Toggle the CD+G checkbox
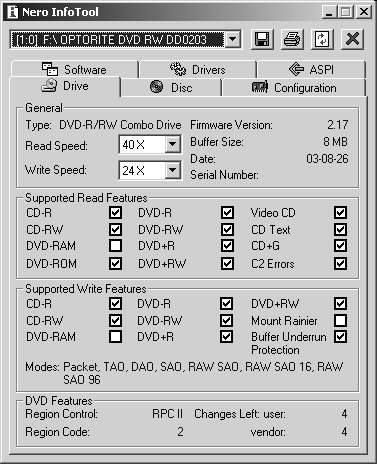 coord(340,246)
